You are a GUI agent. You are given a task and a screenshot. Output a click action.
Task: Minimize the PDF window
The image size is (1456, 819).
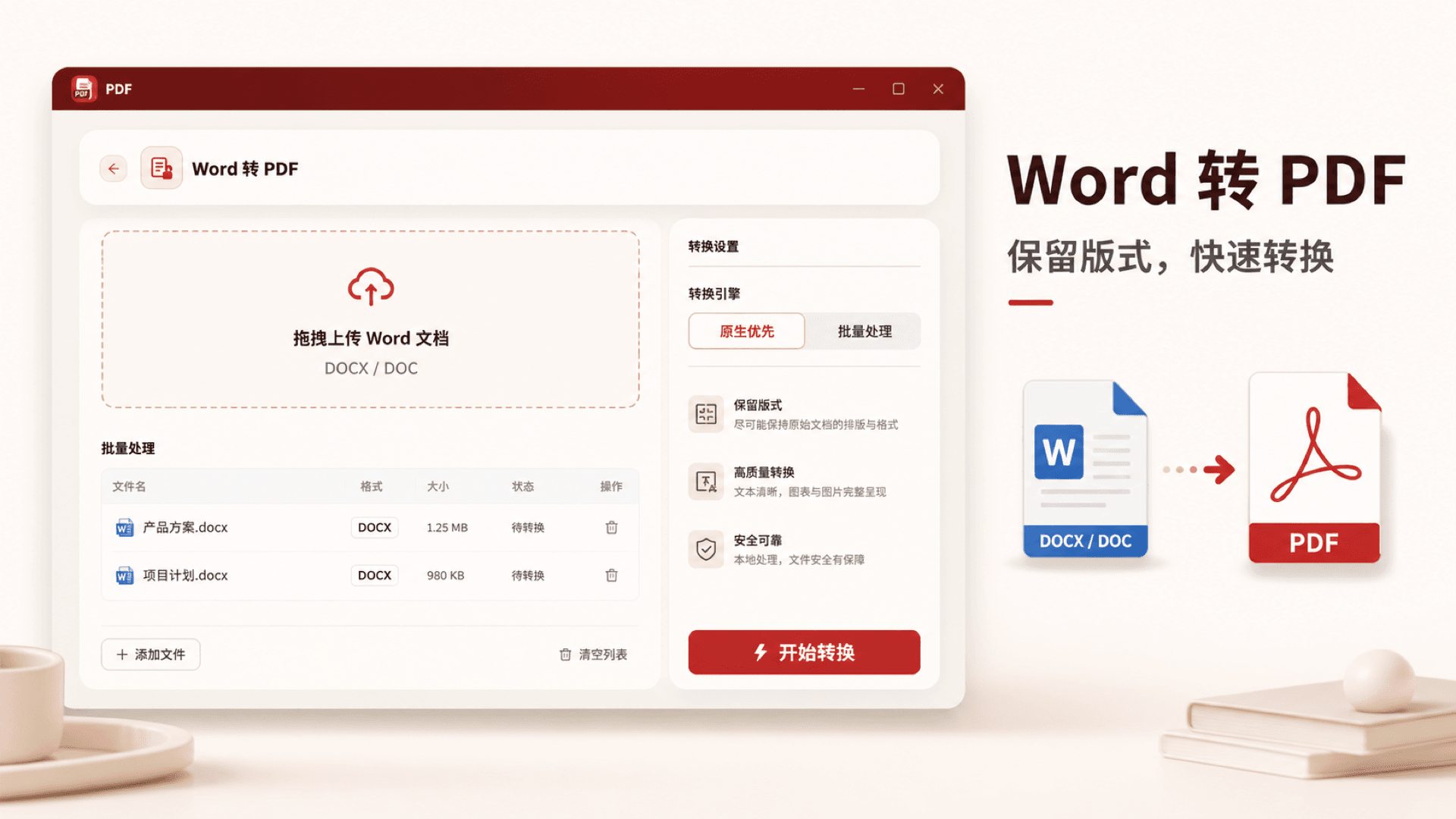[x=858, y=89]
